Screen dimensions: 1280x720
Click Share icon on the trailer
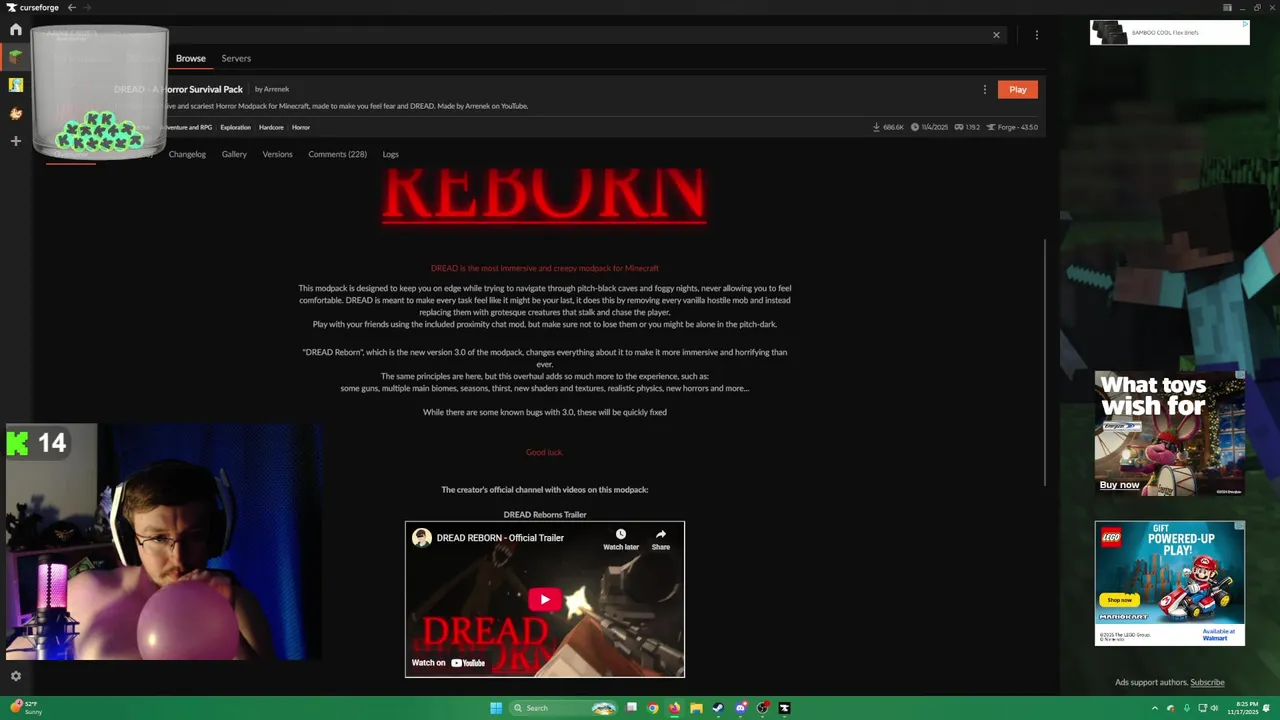(661, 540)
